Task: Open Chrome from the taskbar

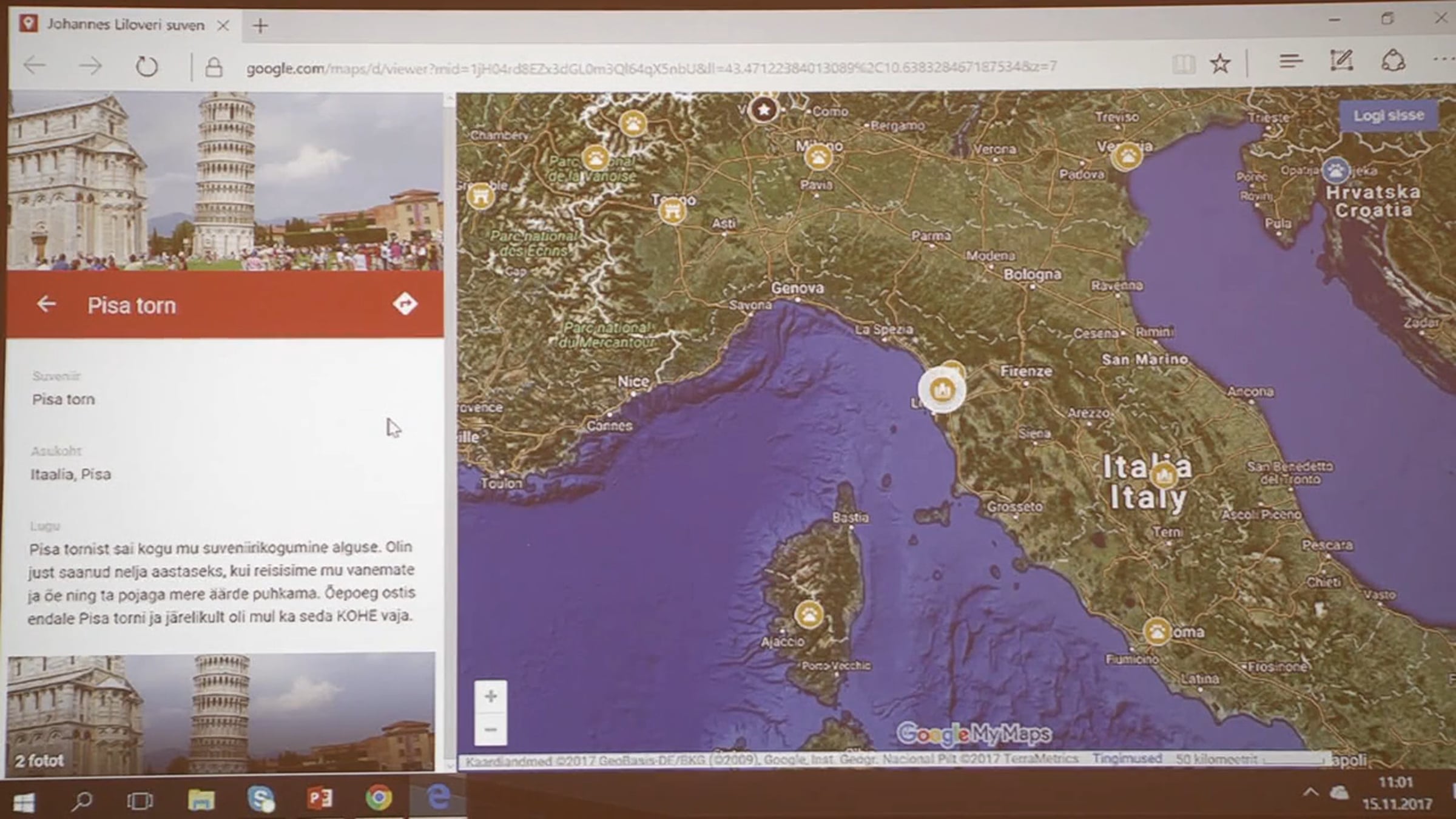Action: (379, 798)
